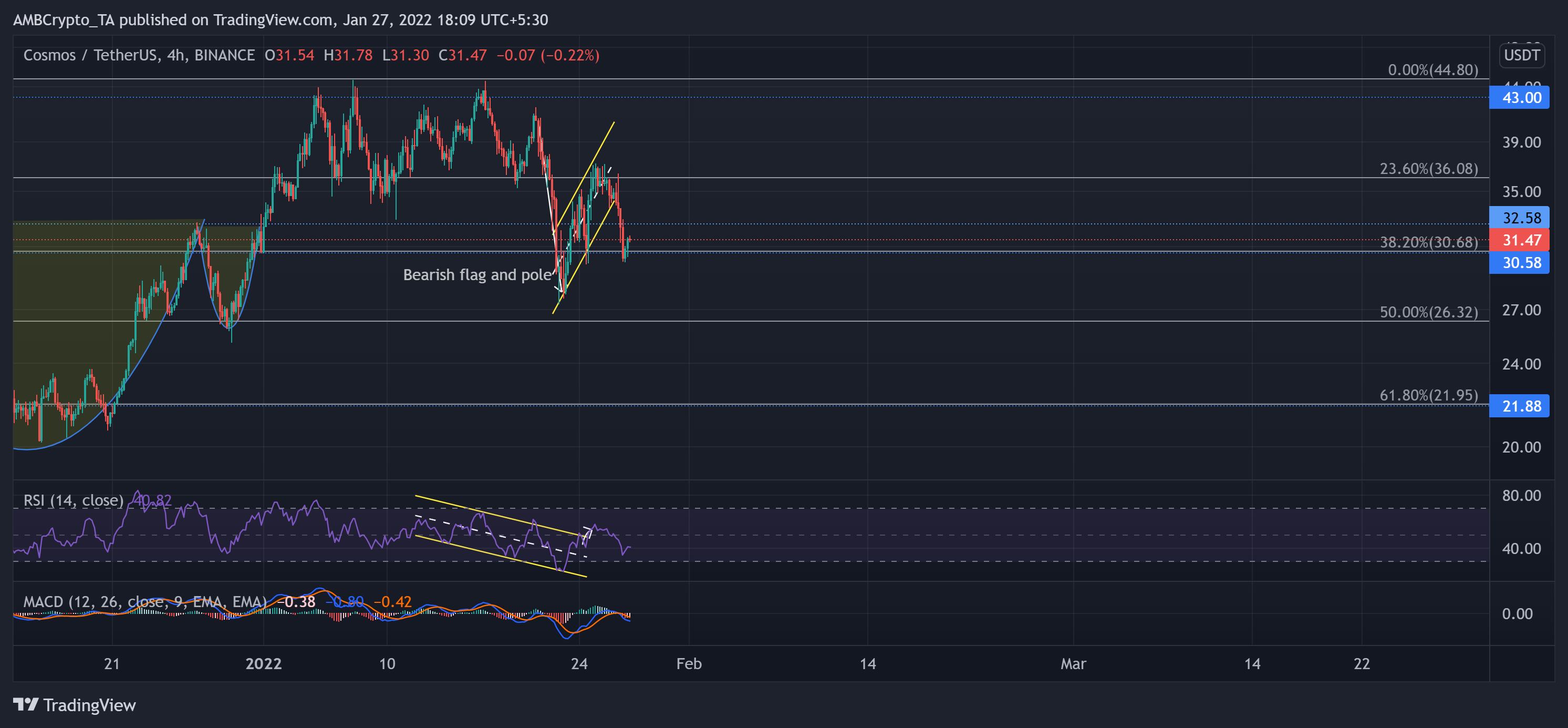Click the Feb time axis label
Viewport: 1568px width, 728px height.
pyautogui.click(x=689, y=663)
